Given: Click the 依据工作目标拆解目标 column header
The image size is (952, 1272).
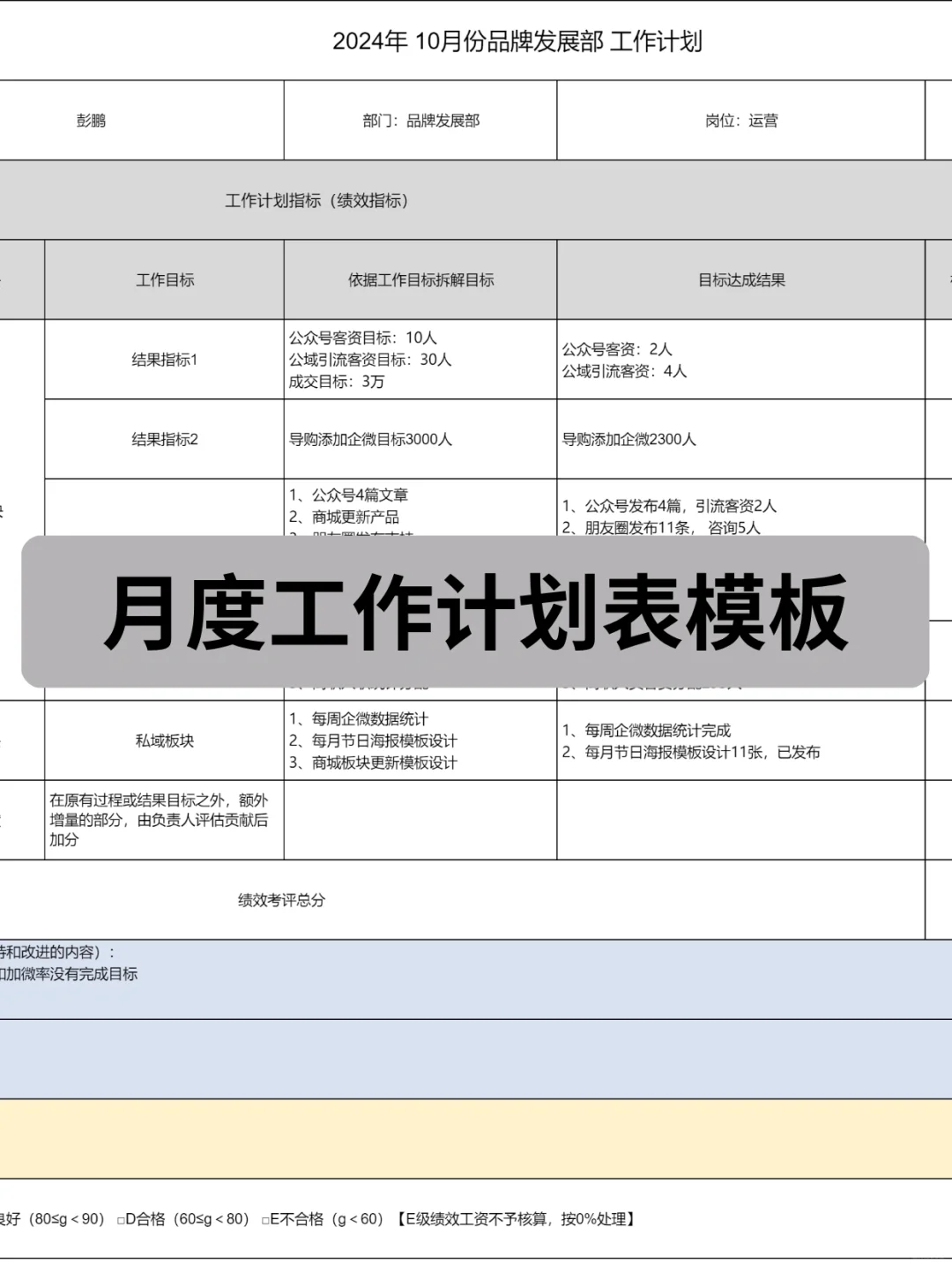Looking at the screenshot, I should pyautogui.click(x=419, y=280).
